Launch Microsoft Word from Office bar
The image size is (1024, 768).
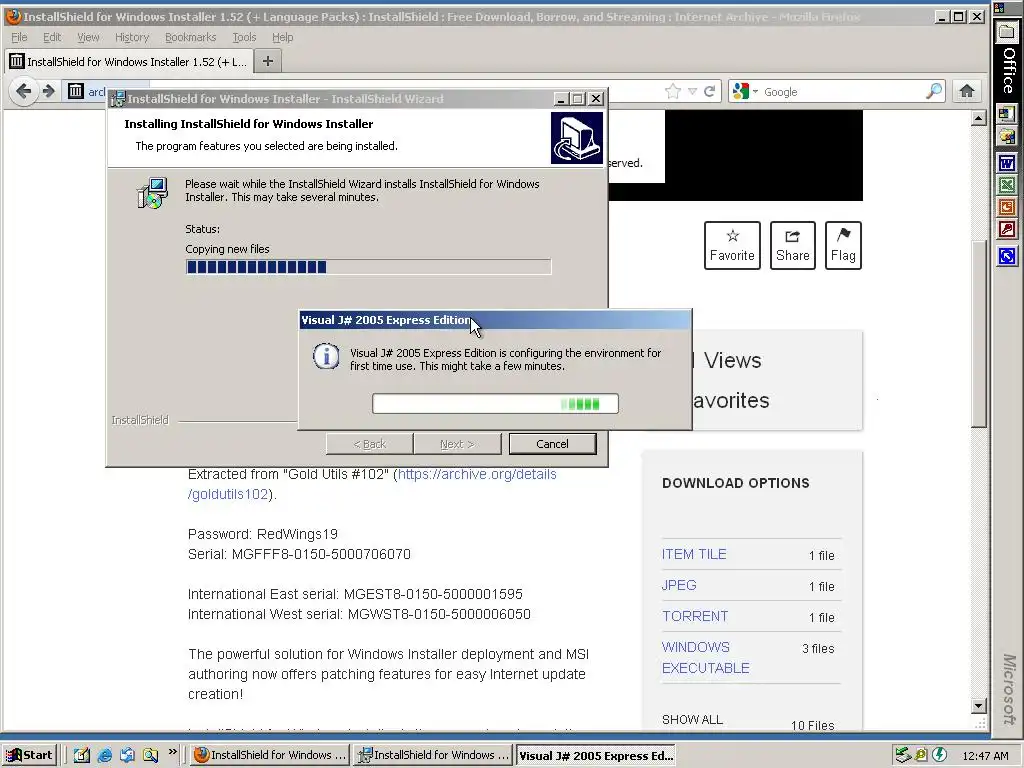click(1006, 162)
